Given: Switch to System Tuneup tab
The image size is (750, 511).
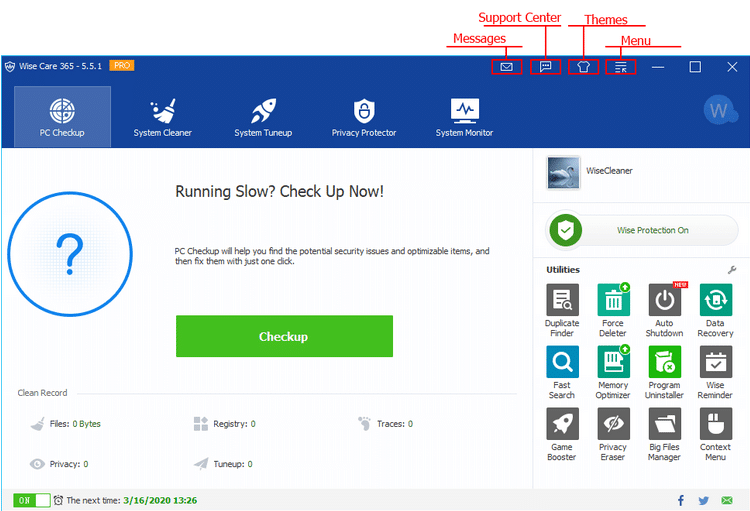Looking at the screenshot, I should click(263, 117).
